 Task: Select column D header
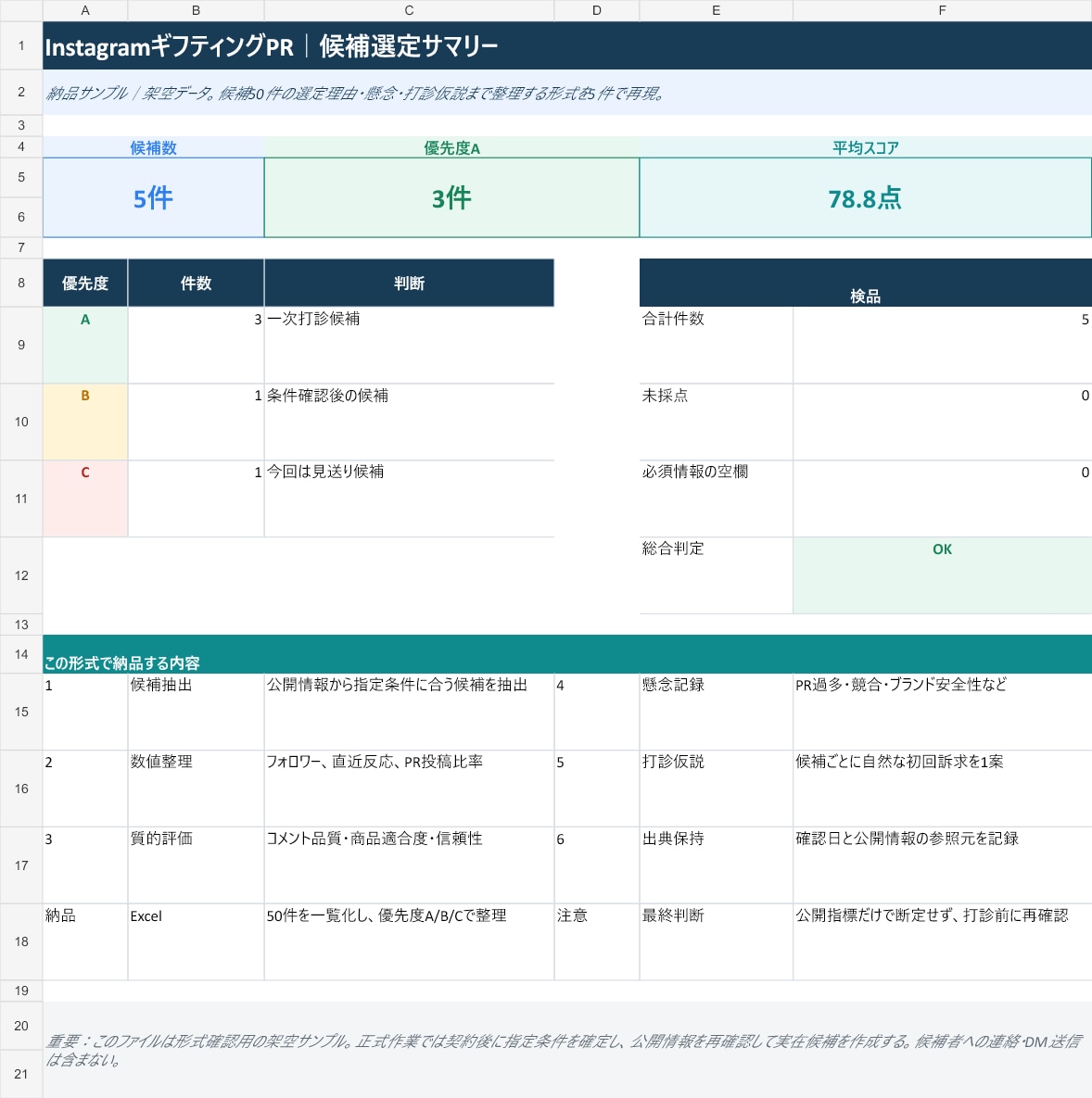tap(597, 10)
